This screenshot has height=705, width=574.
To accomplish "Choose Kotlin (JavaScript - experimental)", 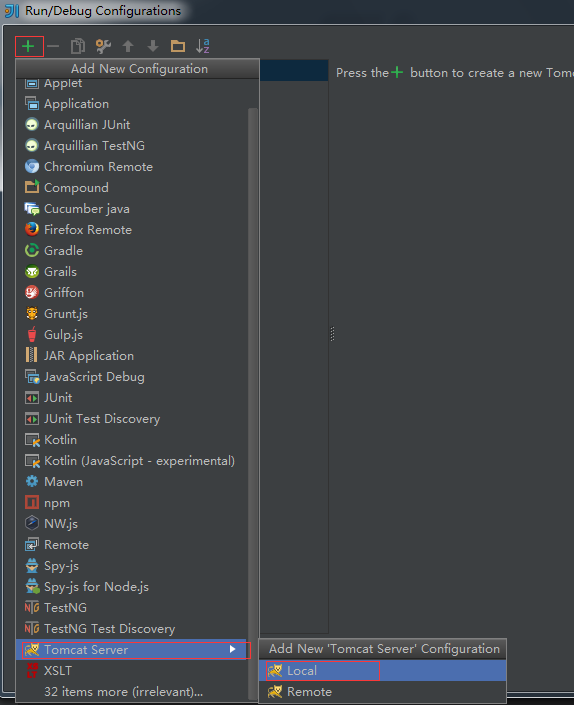I will [x=131, y=460].
